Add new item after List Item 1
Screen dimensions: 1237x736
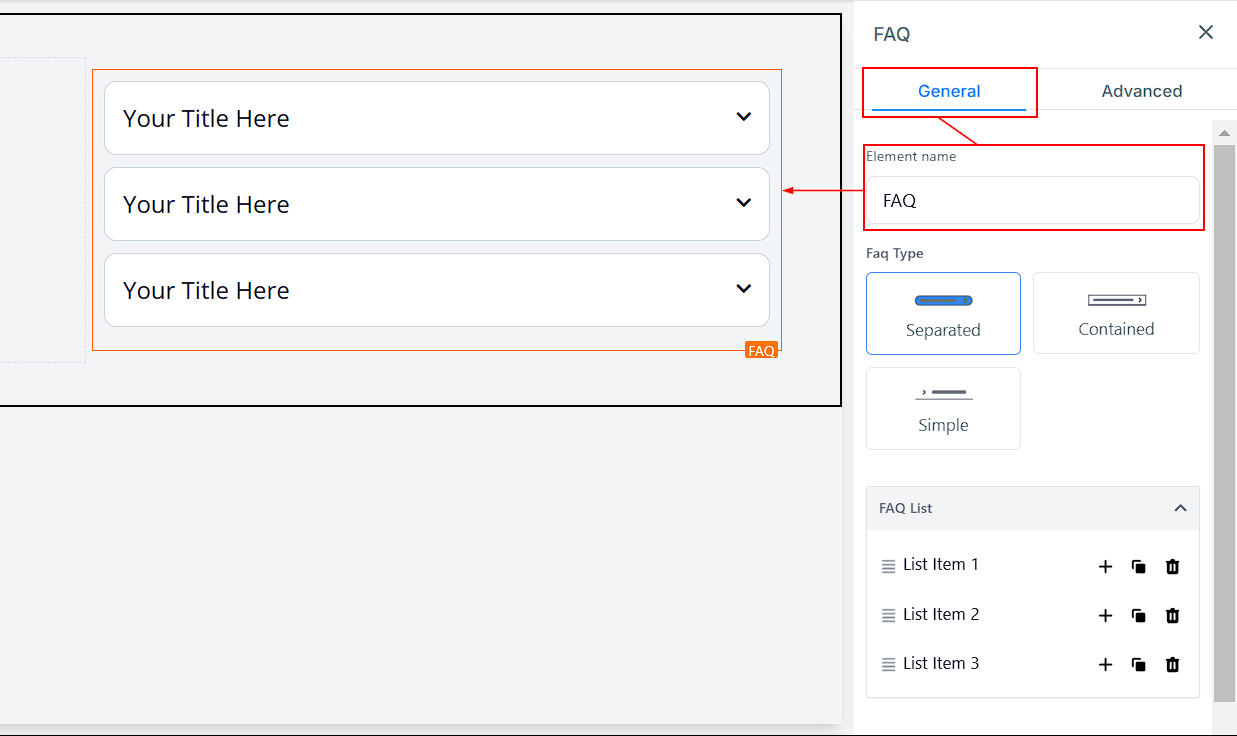pos(1105,567)
